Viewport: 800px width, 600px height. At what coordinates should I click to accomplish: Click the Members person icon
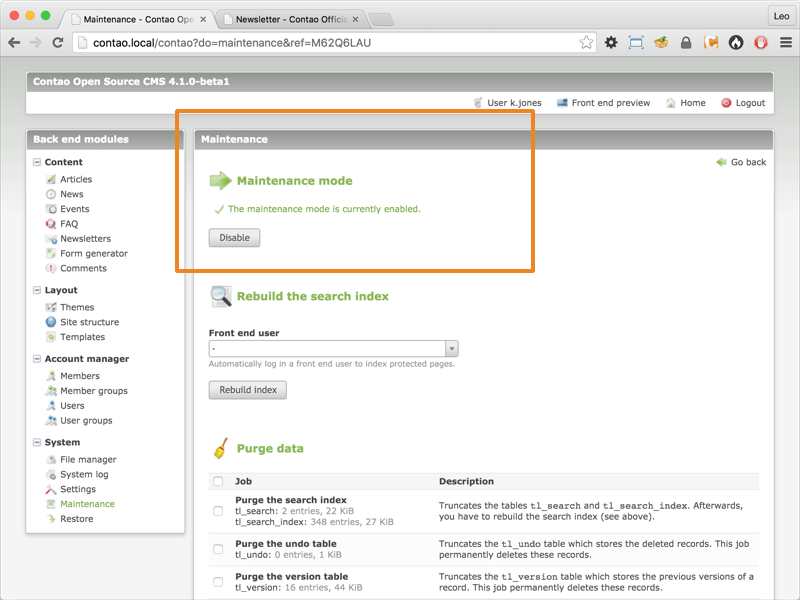point(51,376)
